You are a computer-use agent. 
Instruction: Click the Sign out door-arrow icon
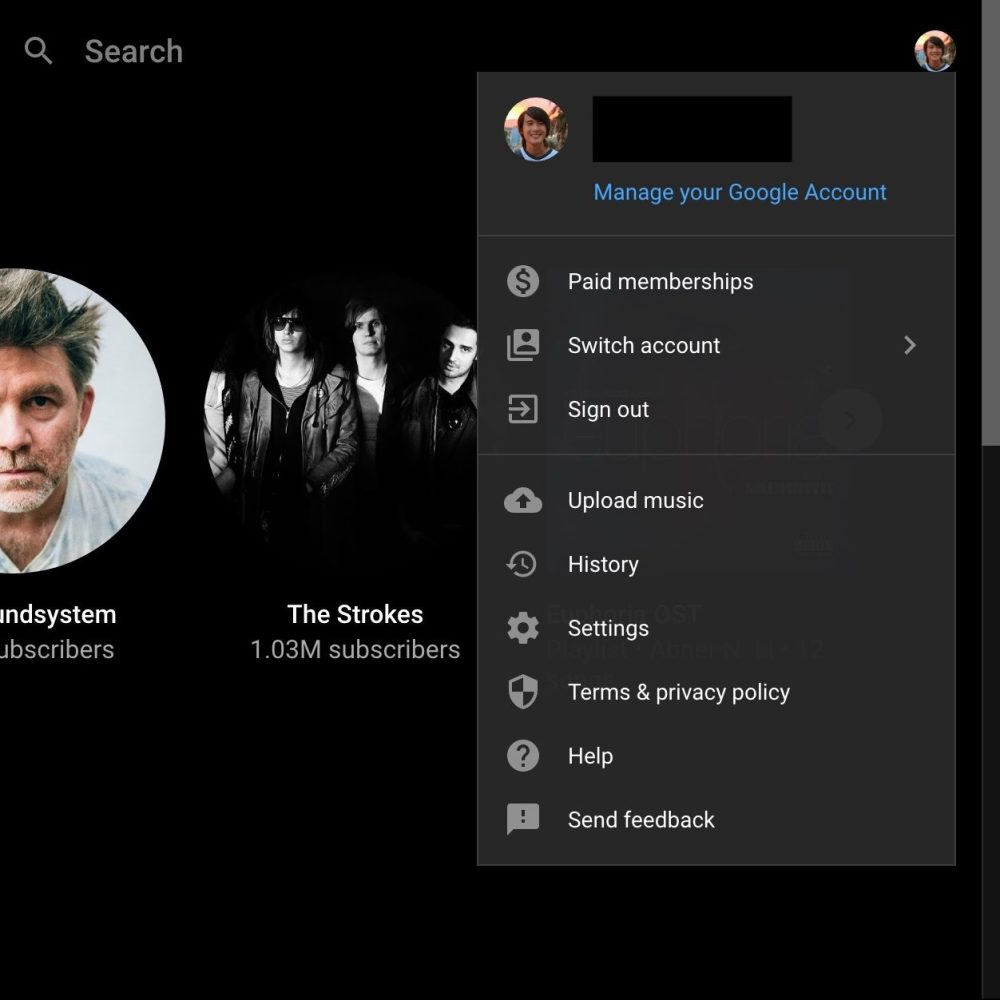pyautogui.click(x=523, y=409)
